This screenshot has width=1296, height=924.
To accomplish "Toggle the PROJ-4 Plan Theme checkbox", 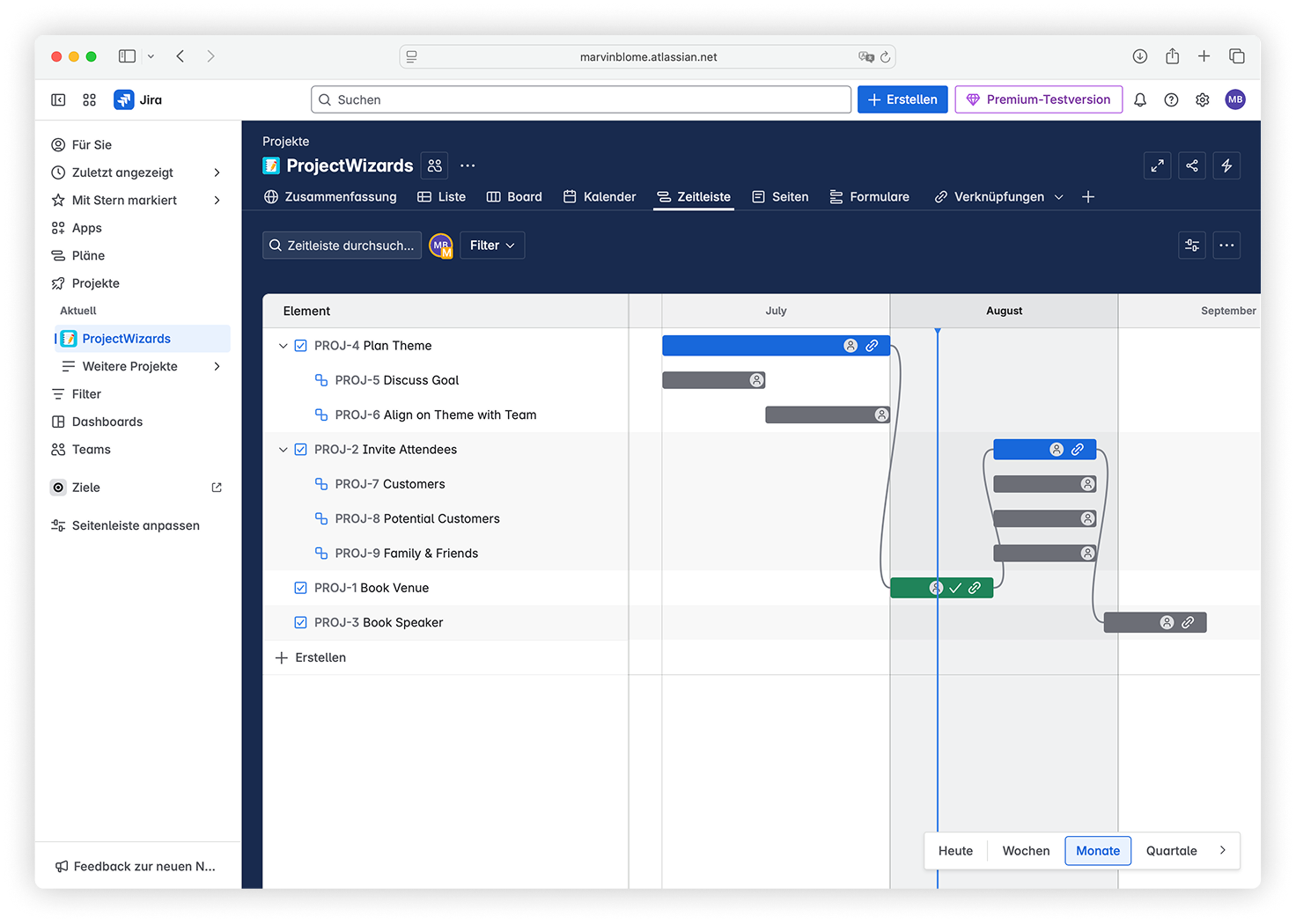I will 300,345.
